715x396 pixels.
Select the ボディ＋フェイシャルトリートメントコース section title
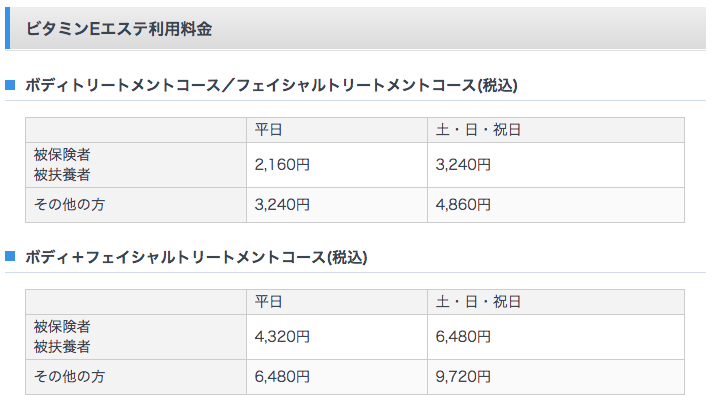click(x=197, y=257)
